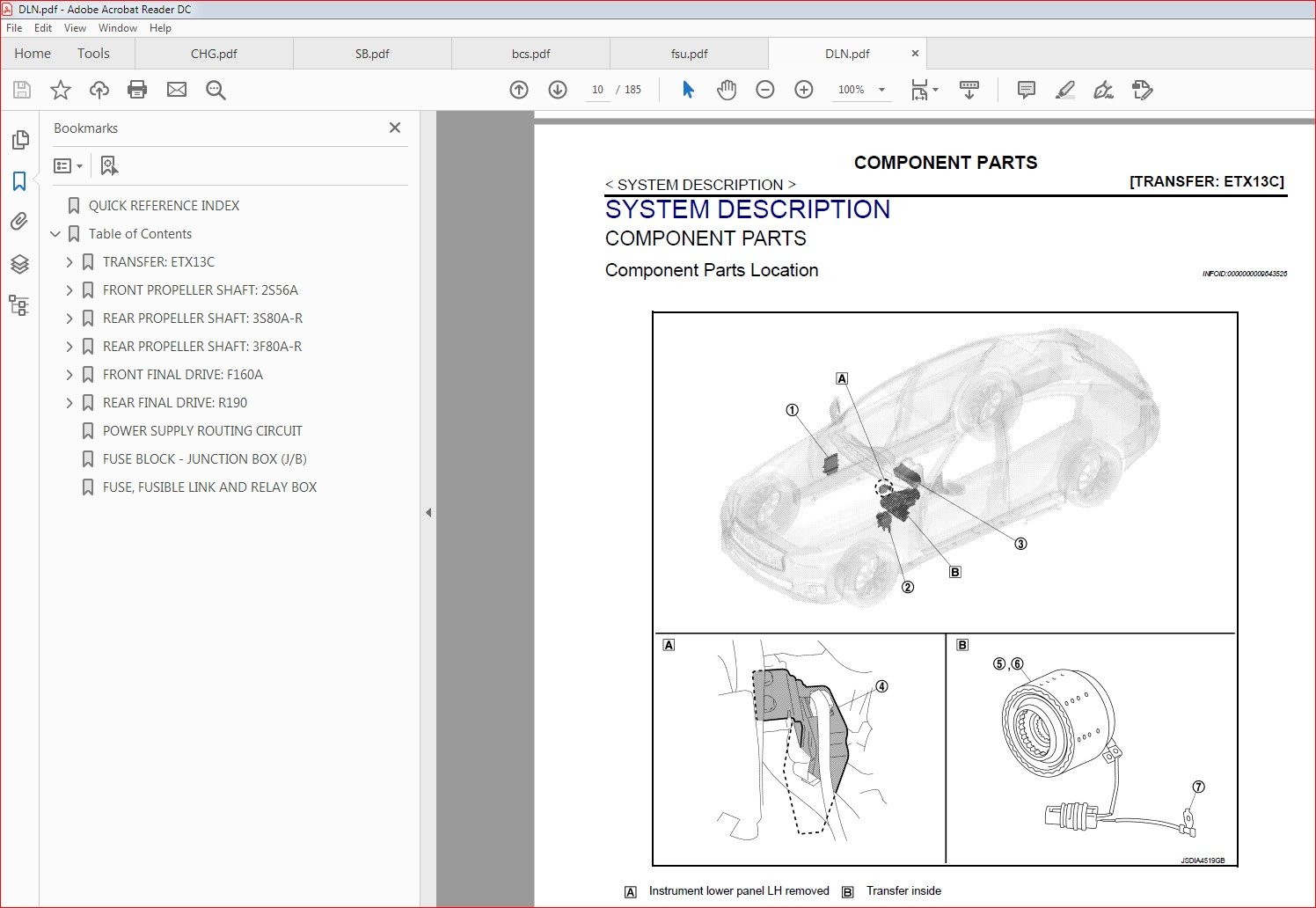Expand FRONT PROPELLER SHAFT: 2S56A bookmark
This screenshot has height=908, width=1316.
[69, 290]
